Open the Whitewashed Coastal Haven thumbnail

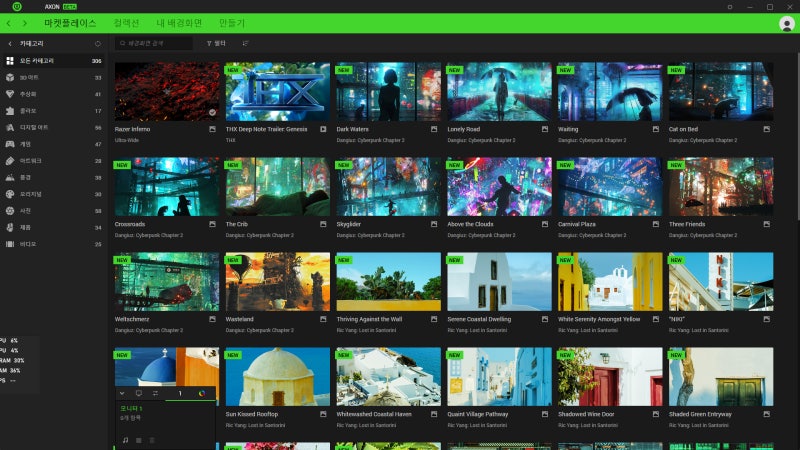point(388,377)
